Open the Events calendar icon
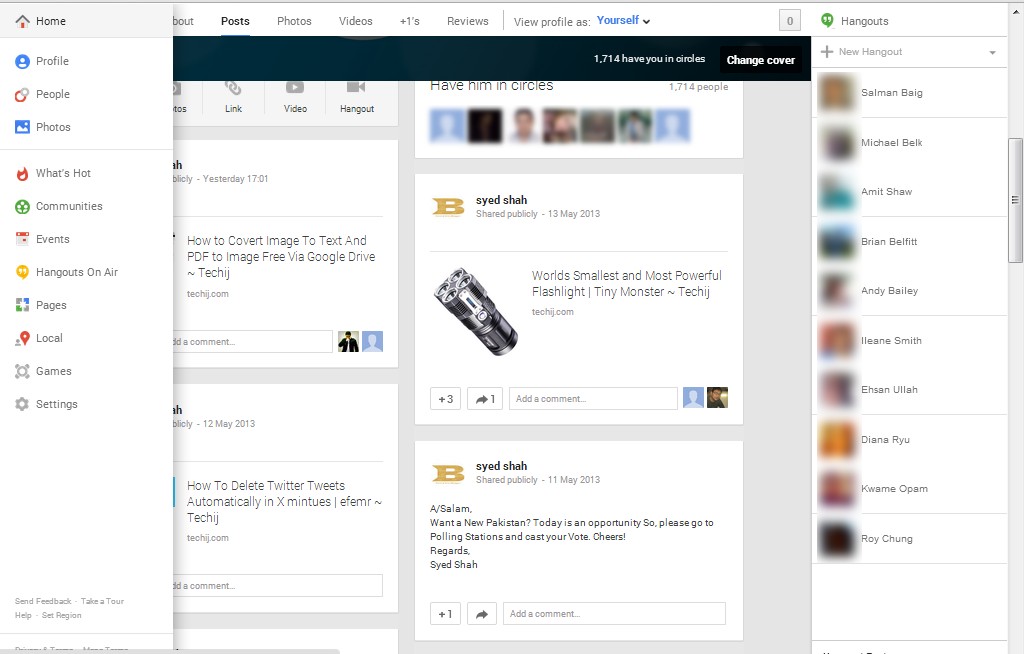This screenshot has width=1024, height=654. [22, 239]
